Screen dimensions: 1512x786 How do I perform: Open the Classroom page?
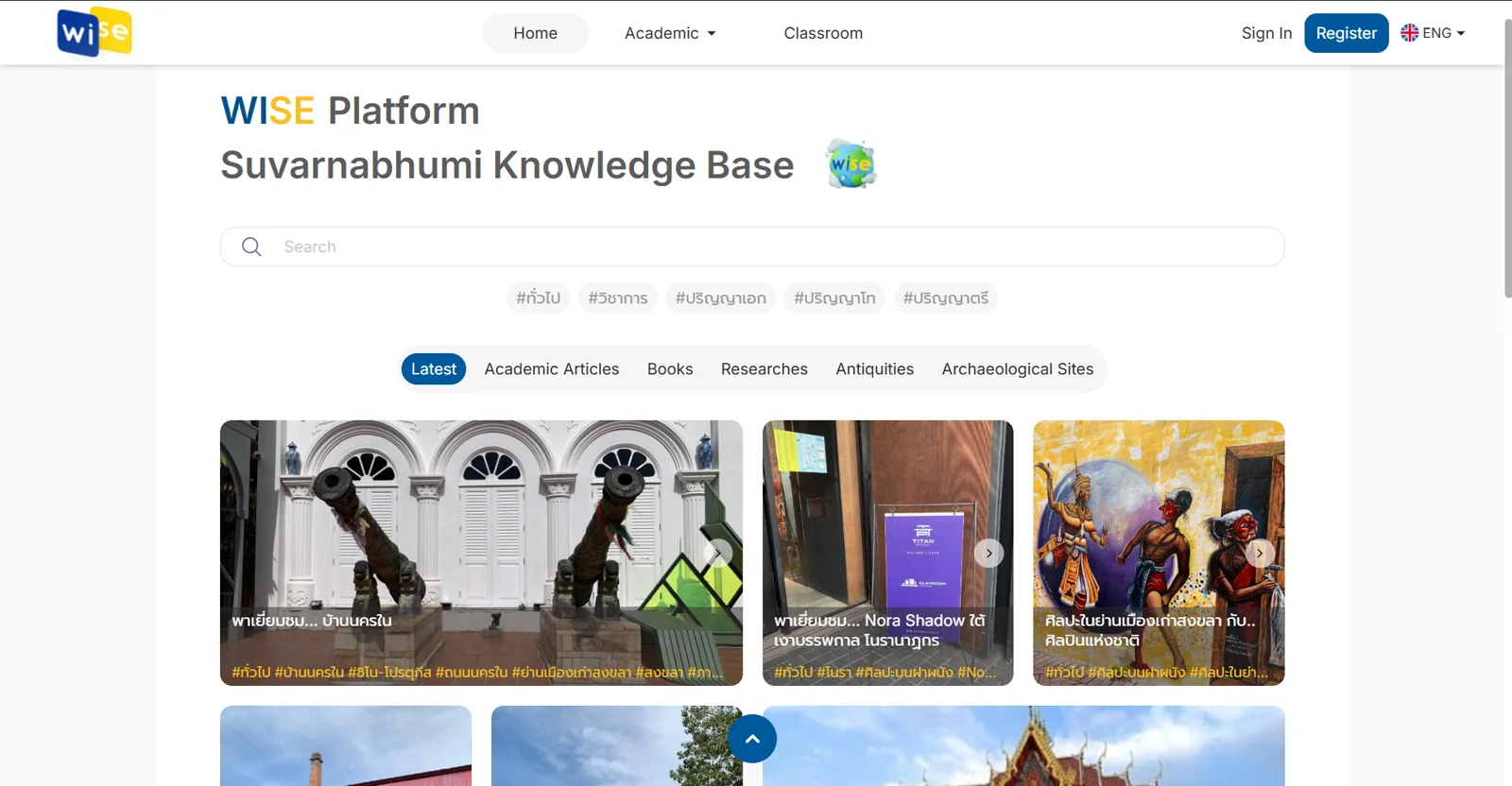823,33
